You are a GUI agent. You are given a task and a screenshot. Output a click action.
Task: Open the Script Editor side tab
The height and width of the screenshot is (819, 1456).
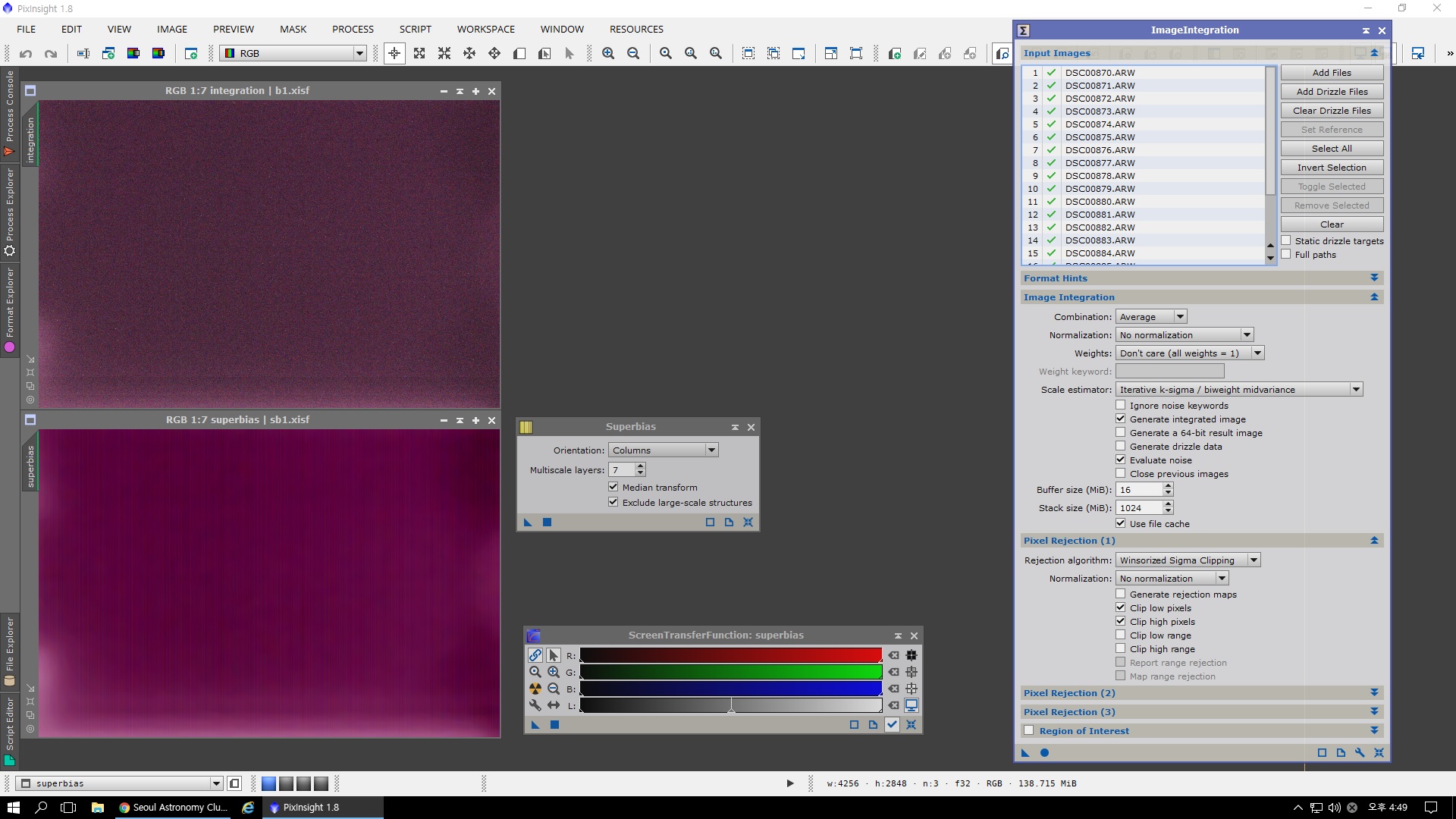coord(10,731)
